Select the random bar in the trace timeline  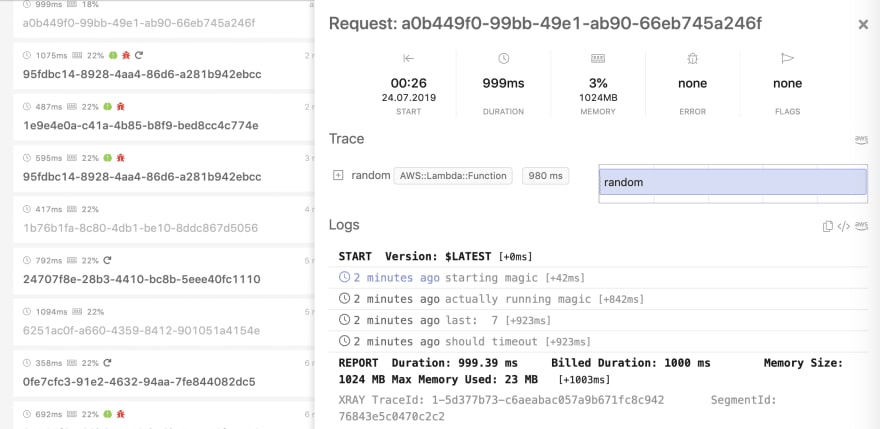pos(733,182)
